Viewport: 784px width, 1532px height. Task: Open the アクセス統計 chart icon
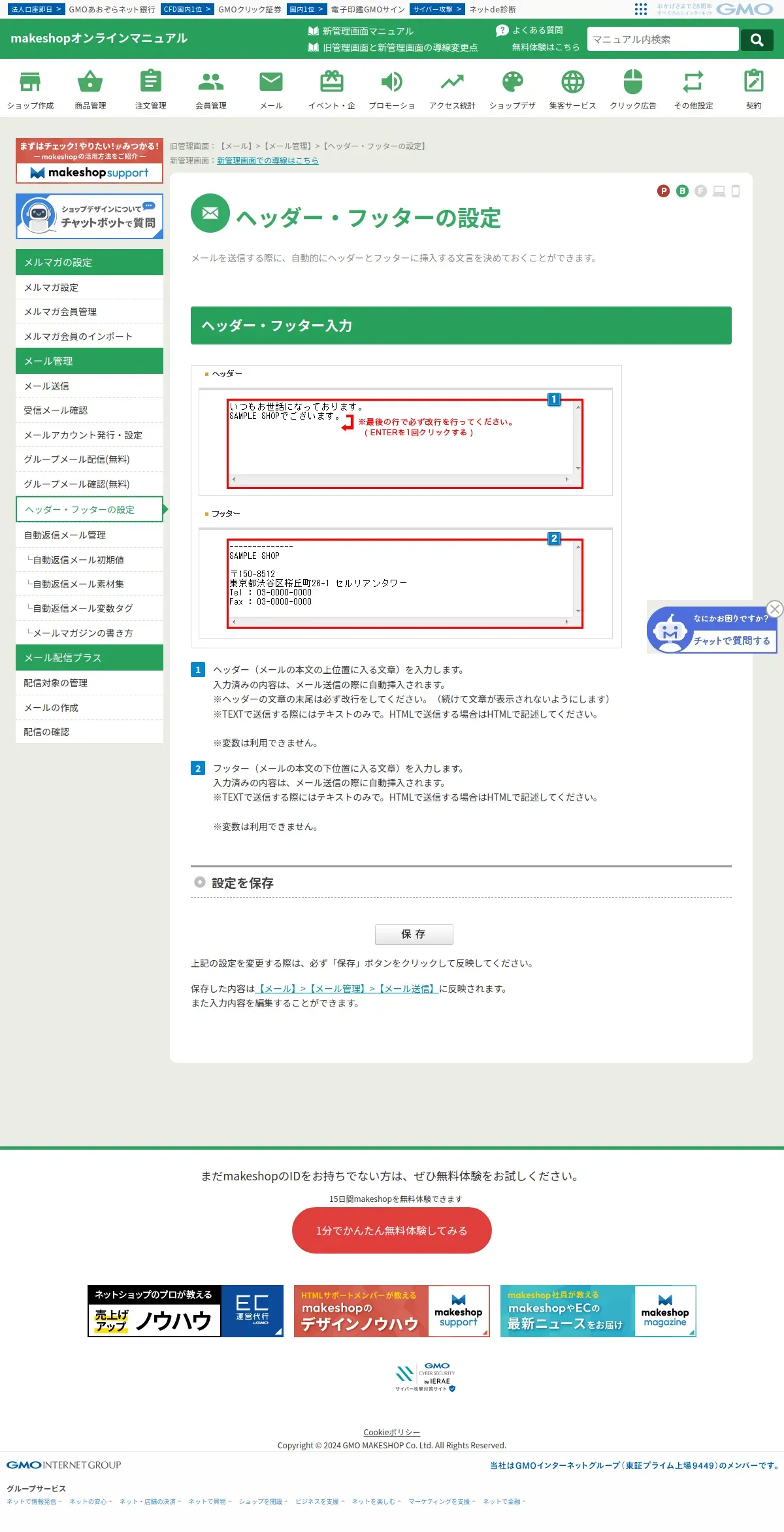[x=452, y=82]
